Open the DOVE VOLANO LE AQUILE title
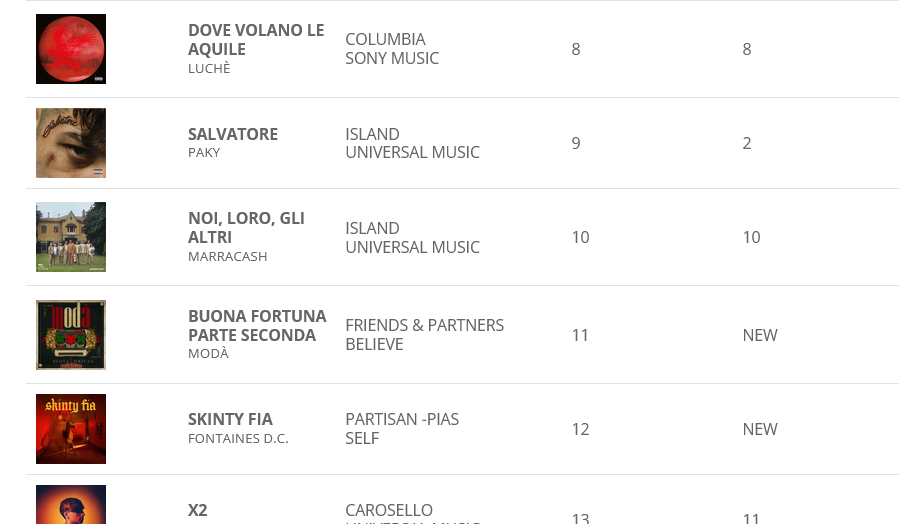The image size is (899, 524). pos(256,40)
